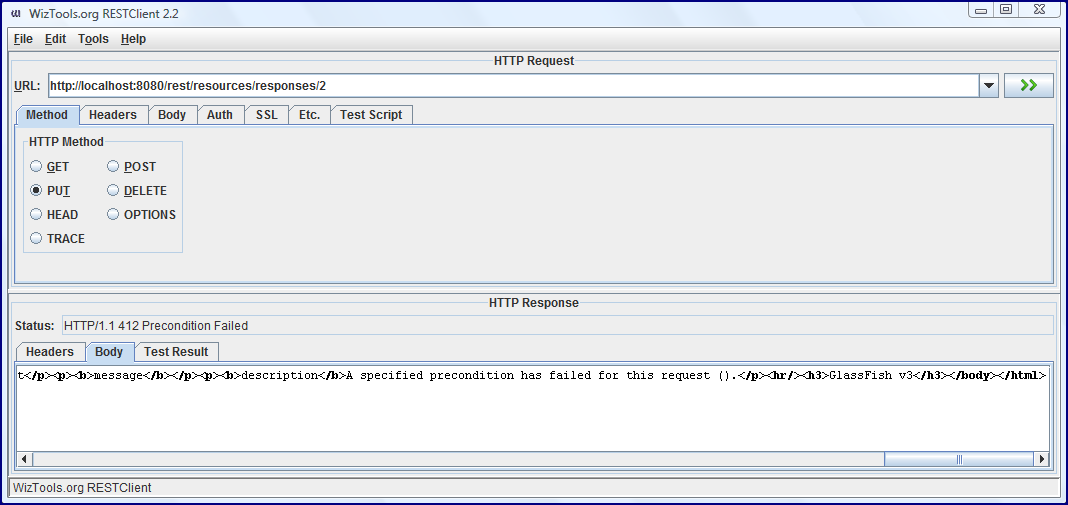This screenshot has width=1068, height=505.
Task: Open the File menu
Action: click(23, 39)
